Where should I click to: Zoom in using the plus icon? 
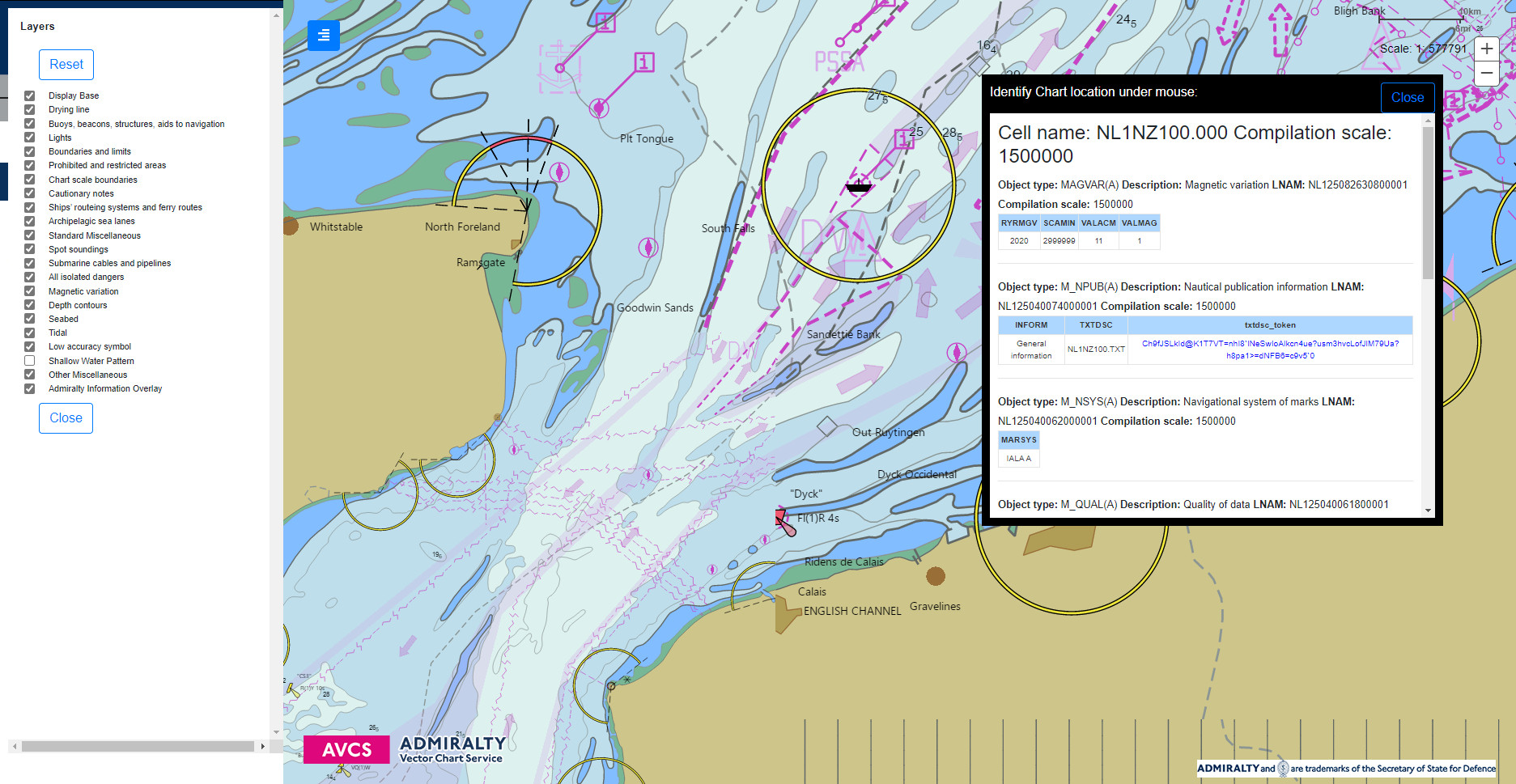coord(1486,49)
